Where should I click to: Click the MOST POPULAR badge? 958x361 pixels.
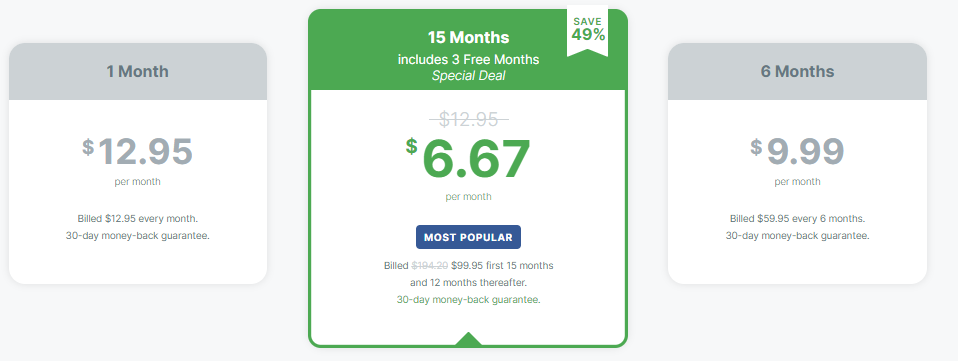tap(469, 237)
